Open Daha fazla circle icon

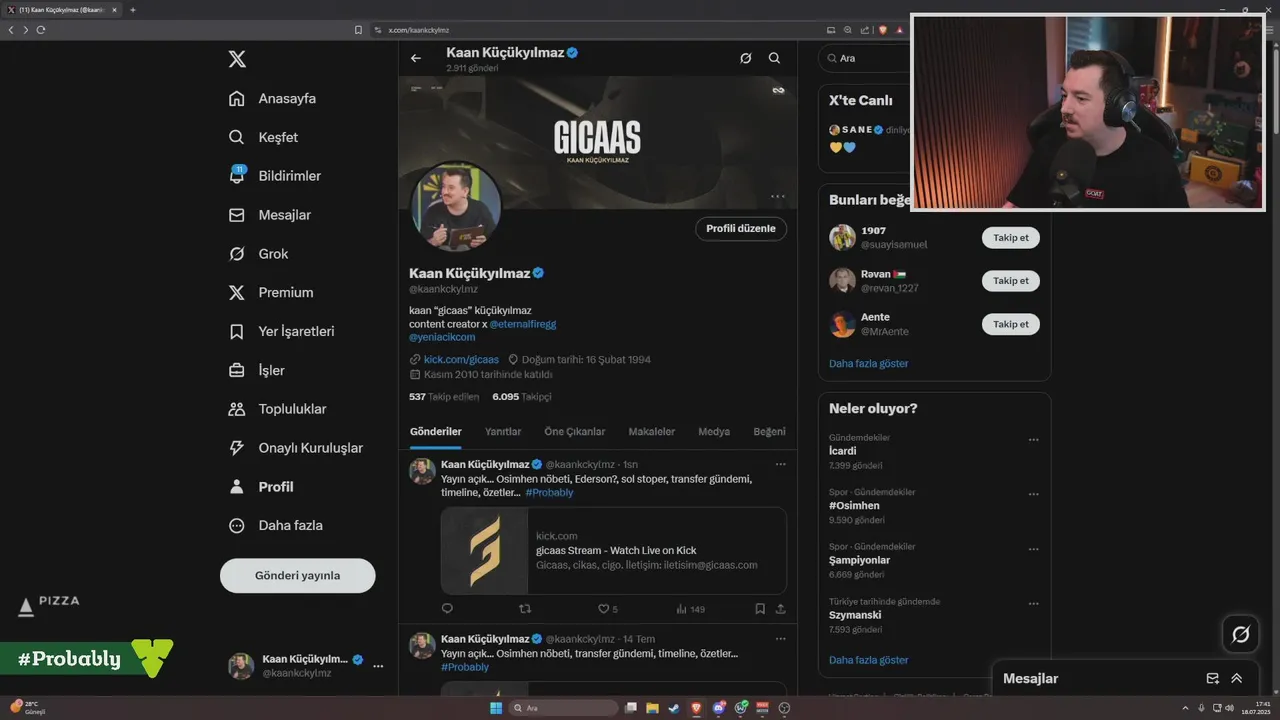(237, 525)
